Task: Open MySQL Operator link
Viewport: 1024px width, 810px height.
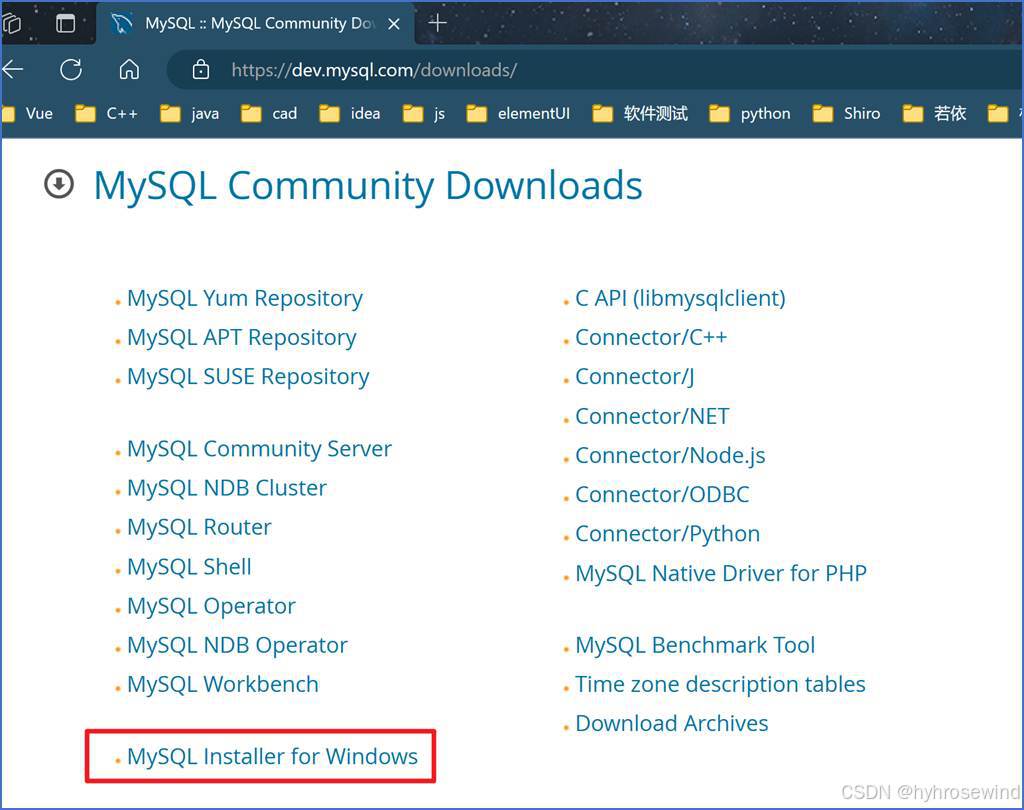Action: point(211,606)
